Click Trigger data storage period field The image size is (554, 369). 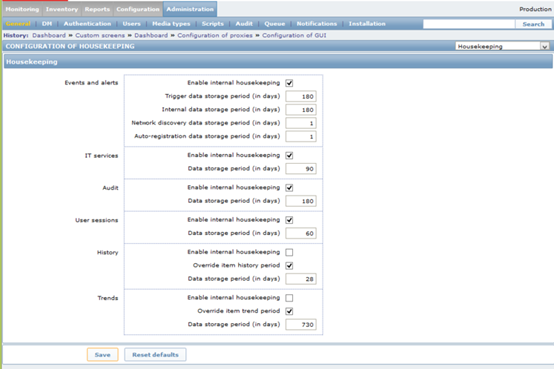pyautogui.click(x=301, y=96)
